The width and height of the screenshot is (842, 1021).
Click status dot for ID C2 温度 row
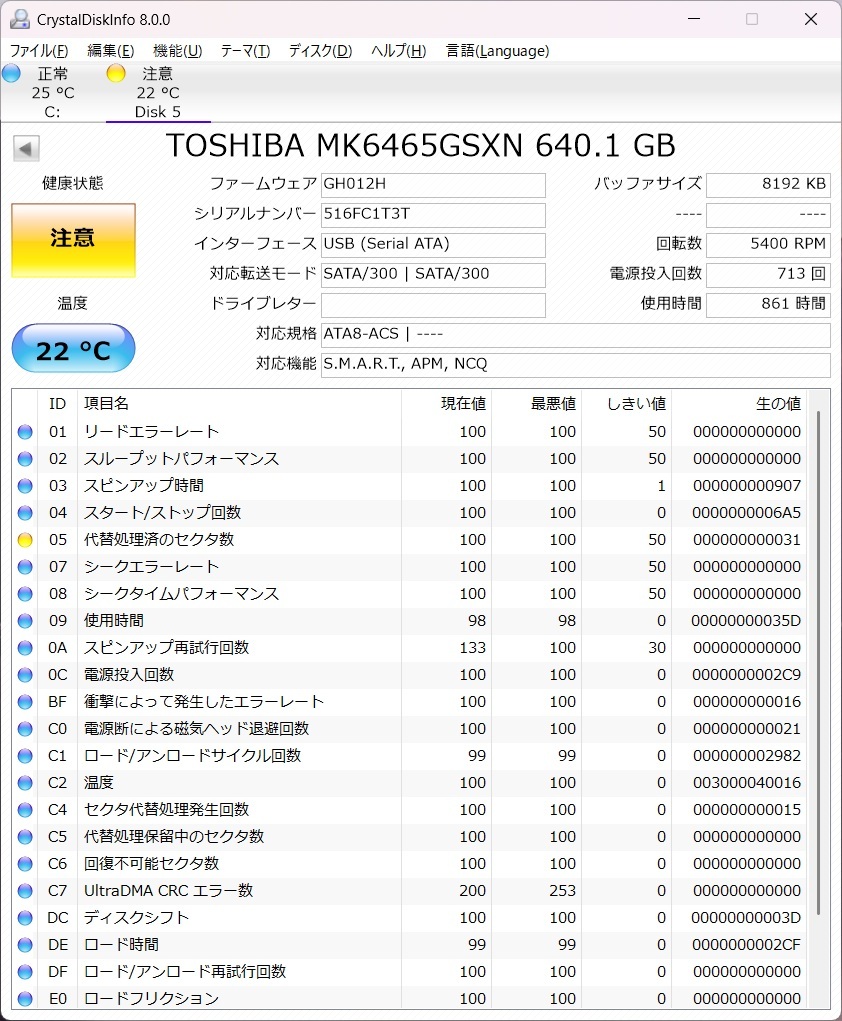tap(25, 783)
